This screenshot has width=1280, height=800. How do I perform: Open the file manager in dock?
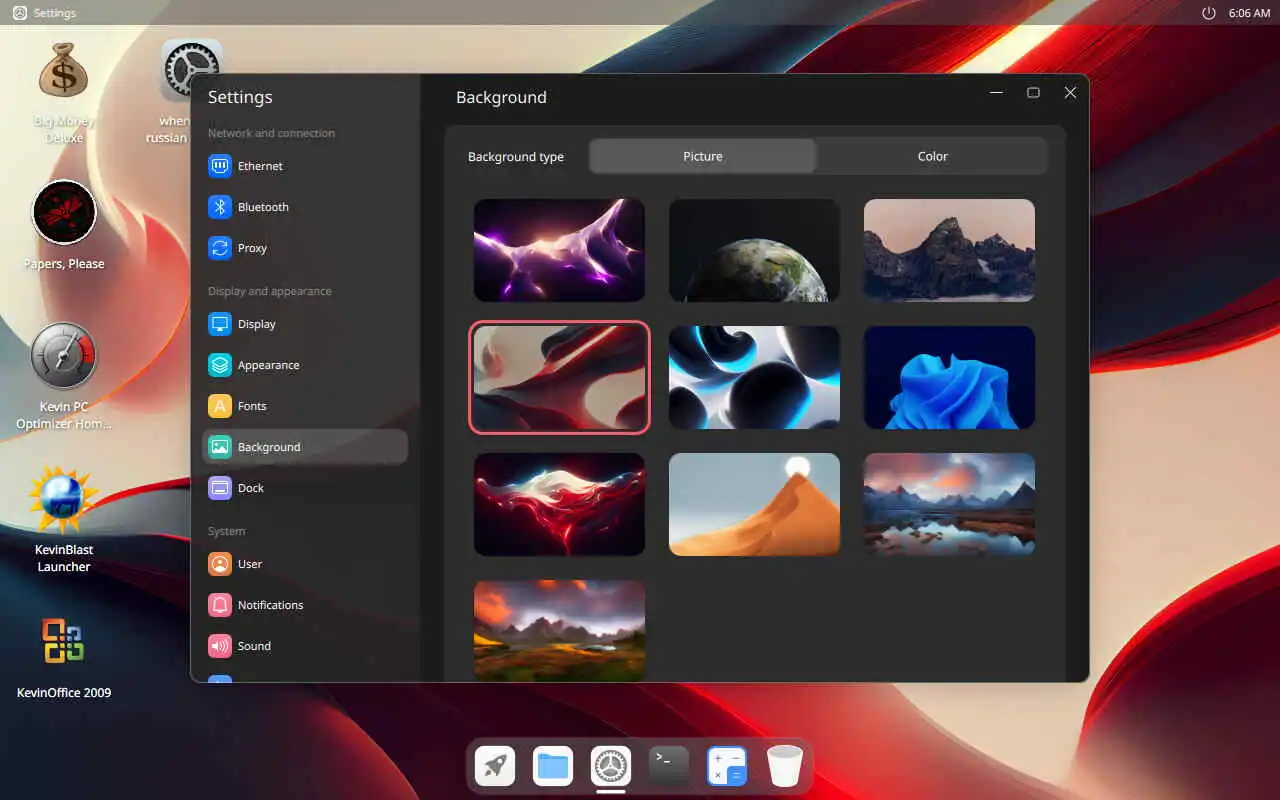(x=553, y=767)
